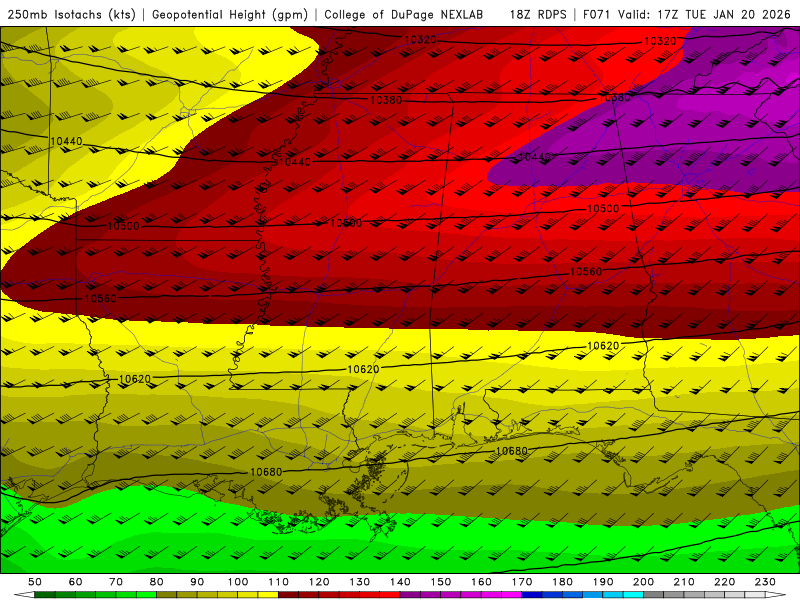Select the 150 kts legend label
Image resolution: width=800 pixels, height=600 pixels.
[441, 582]
